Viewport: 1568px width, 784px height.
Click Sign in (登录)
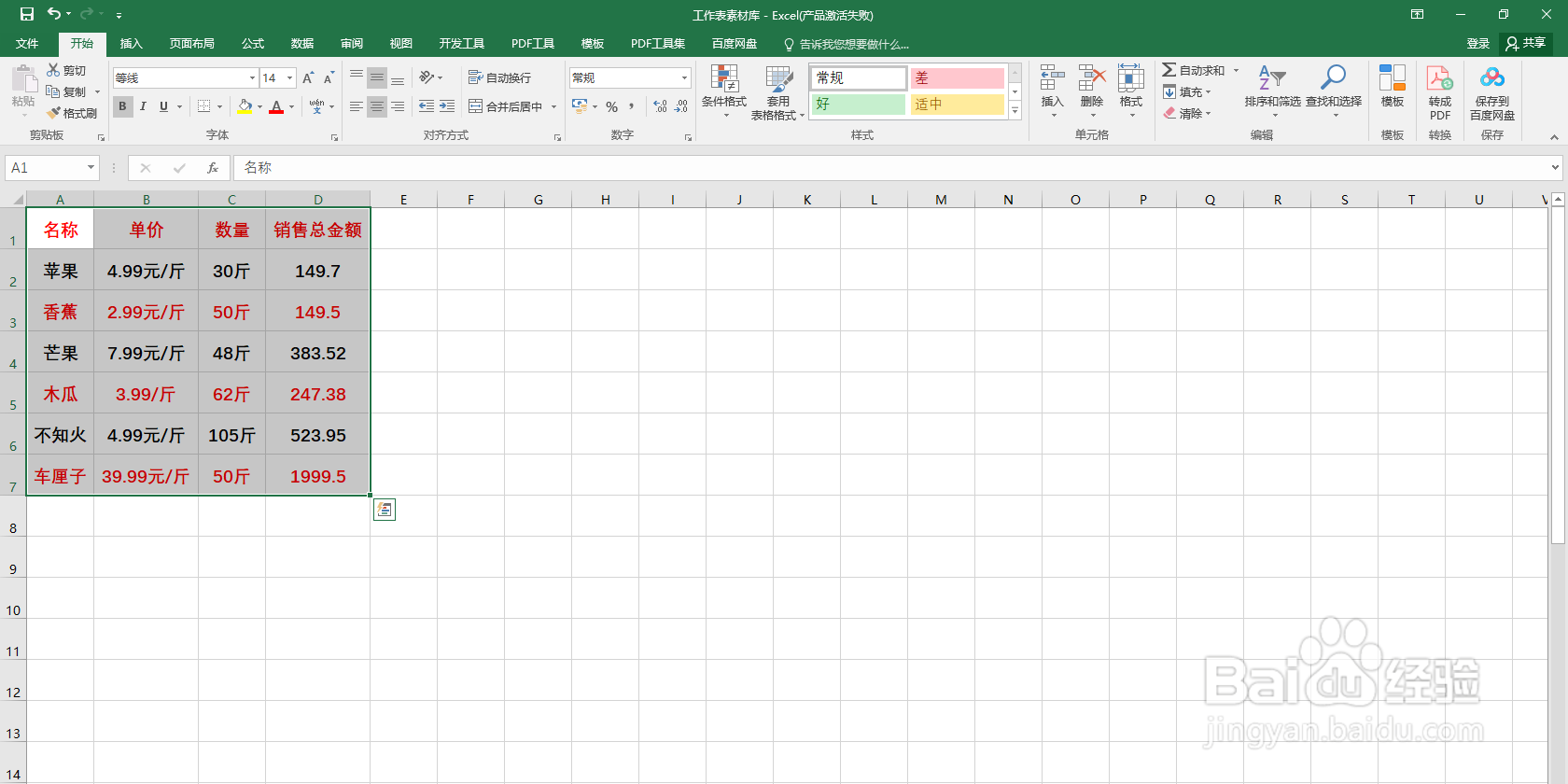click(x=1477, y=44)
